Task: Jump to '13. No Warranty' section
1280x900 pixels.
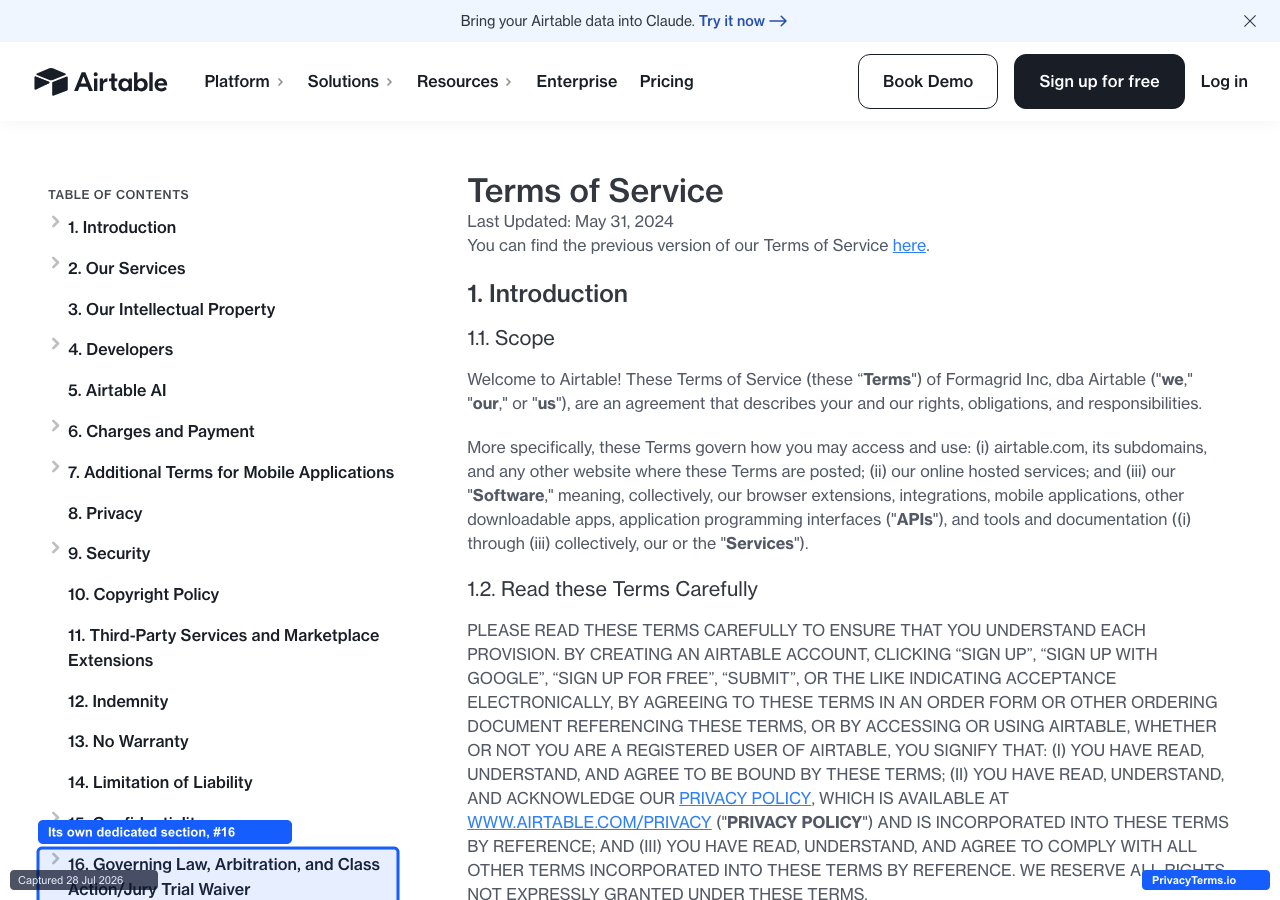Action: coord(128,741)
